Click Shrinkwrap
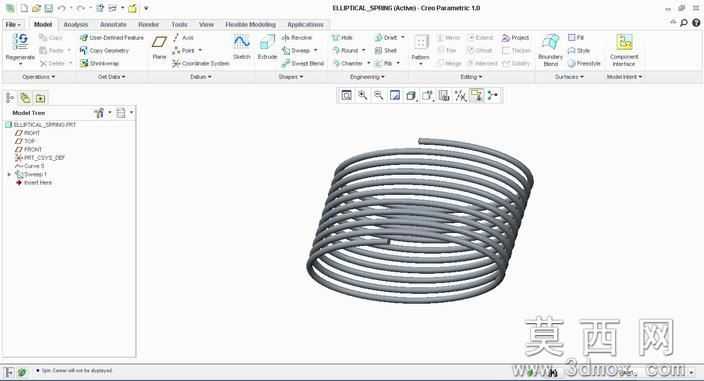The image size is (704, 381). tap(100, 63)
